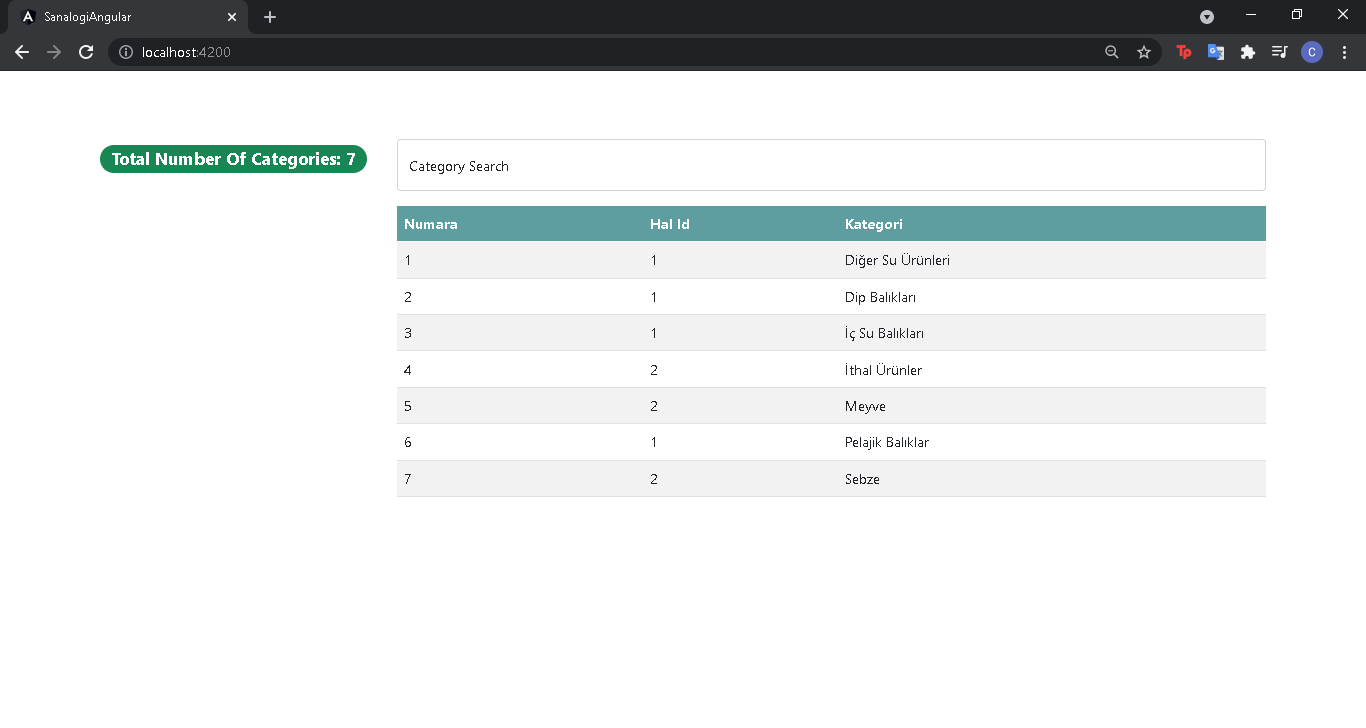Viewport: 1366px width, 728px height.
Task: Open the Chrome three-dot menu
Action: (1344, 52)
